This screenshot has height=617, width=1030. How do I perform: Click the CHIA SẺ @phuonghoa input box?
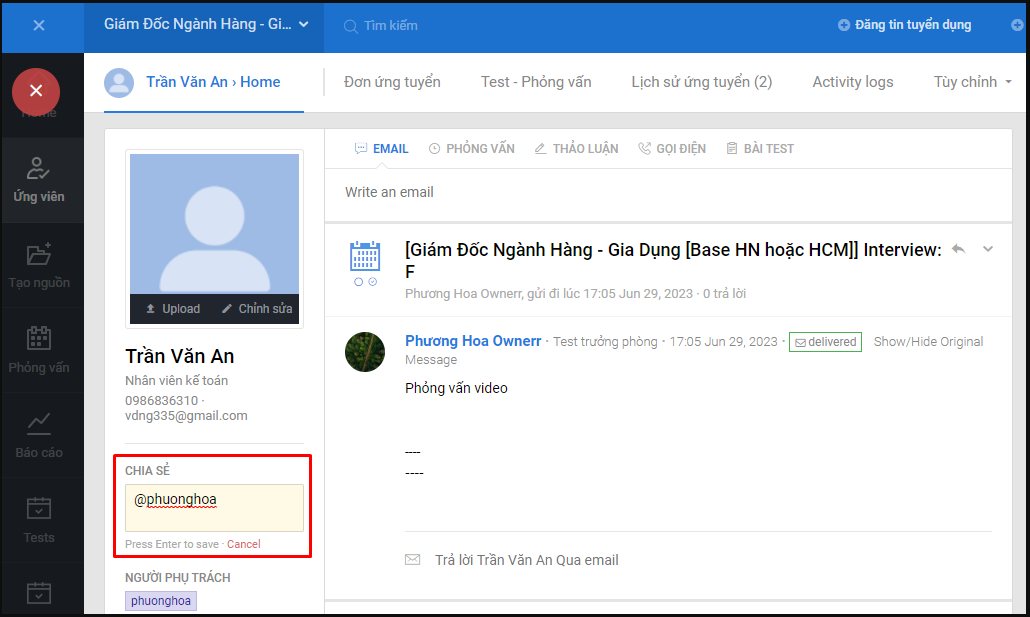click(x=214, y=508)
